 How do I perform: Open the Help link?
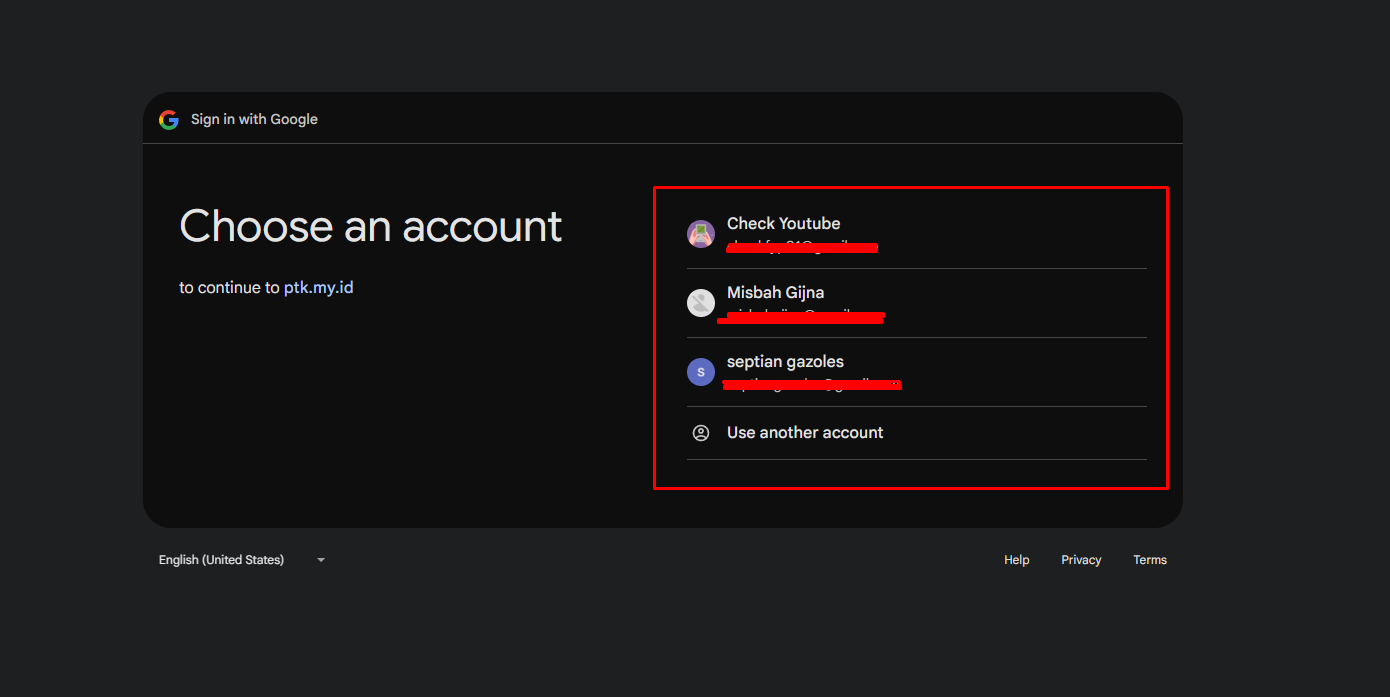click(1016, 560)
